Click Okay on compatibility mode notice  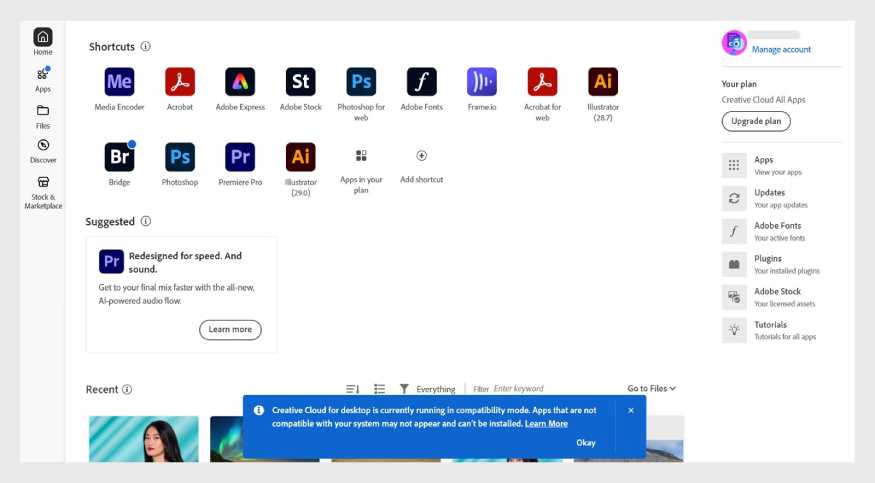pos(585,442)
